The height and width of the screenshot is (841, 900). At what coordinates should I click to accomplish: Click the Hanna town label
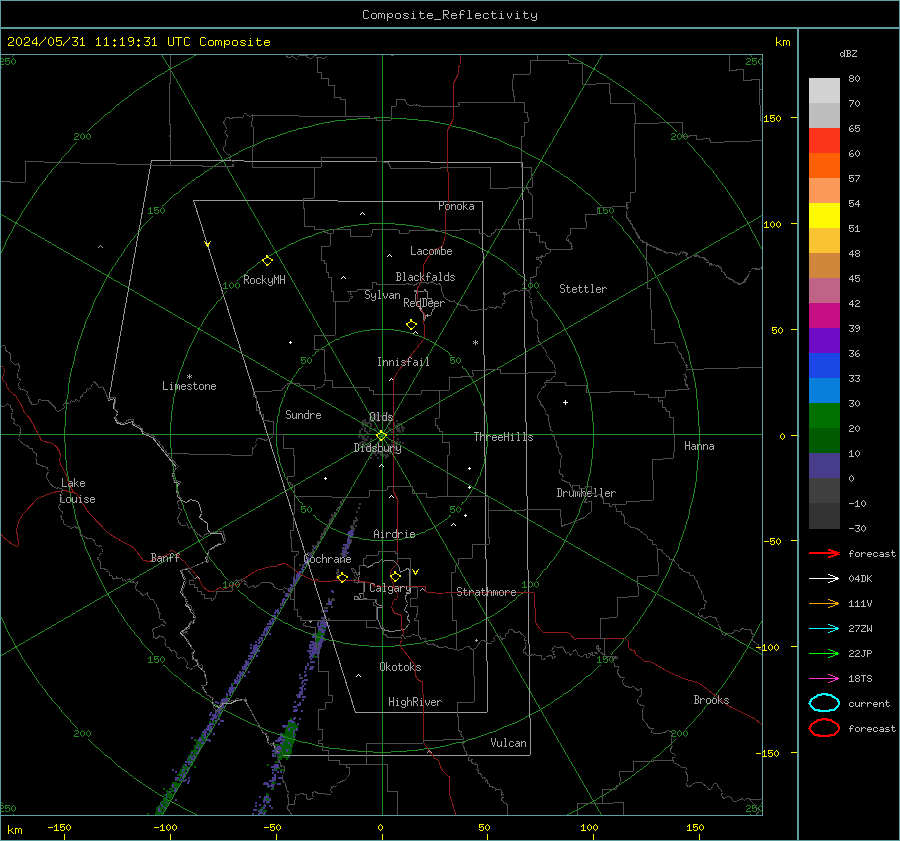click(699, 446)
